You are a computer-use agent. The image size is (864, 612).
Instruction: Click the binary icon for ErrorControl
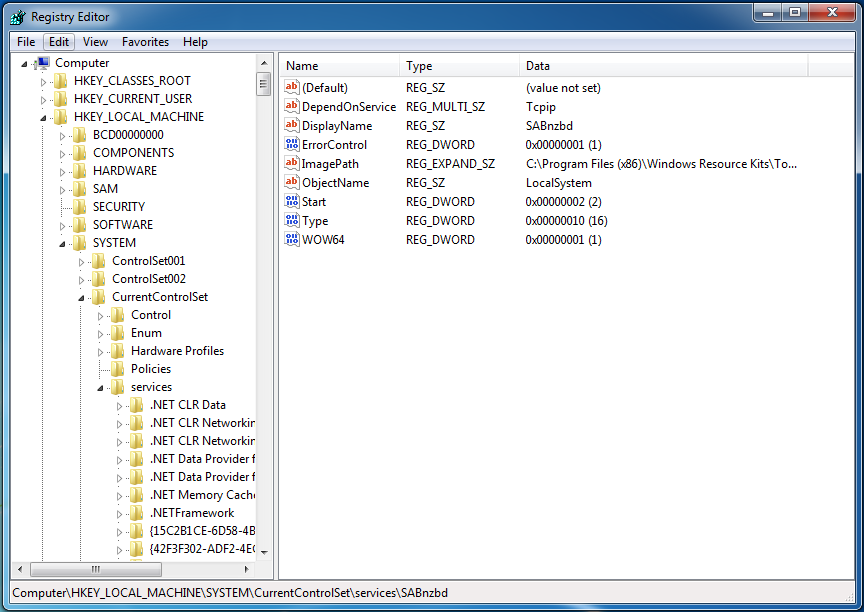[291, 144]
